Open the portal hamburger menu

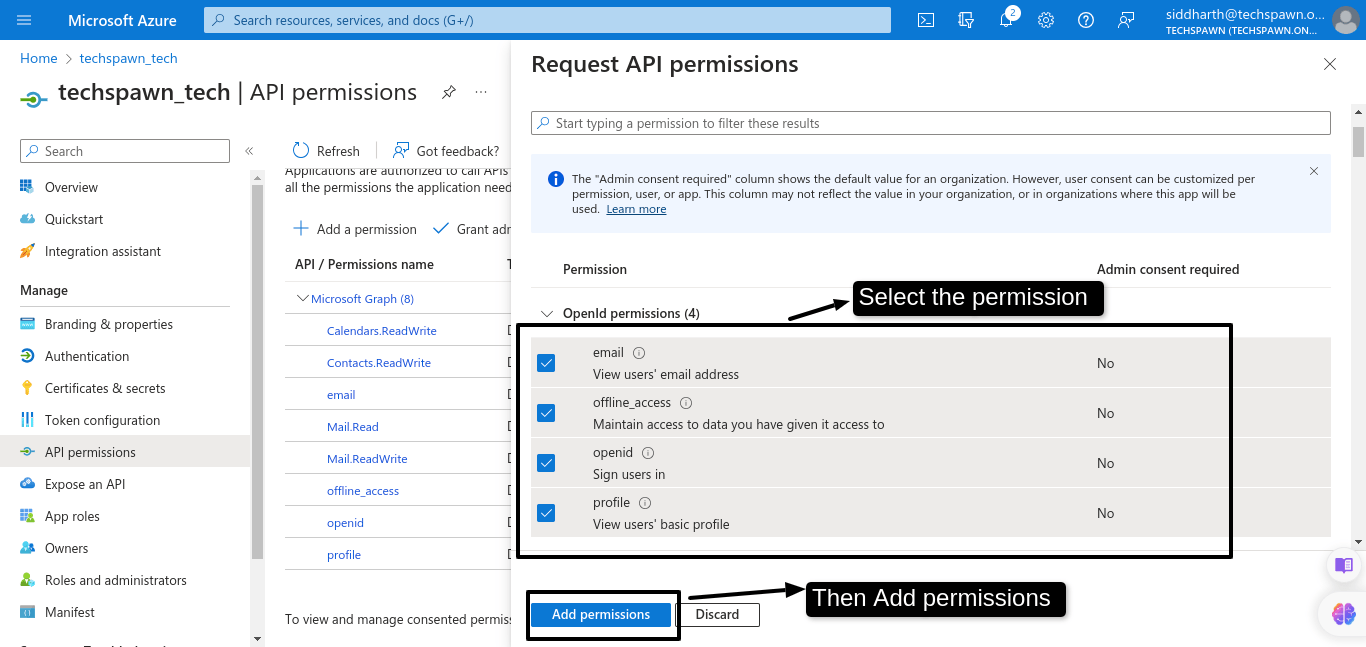[x=24, y=20]
